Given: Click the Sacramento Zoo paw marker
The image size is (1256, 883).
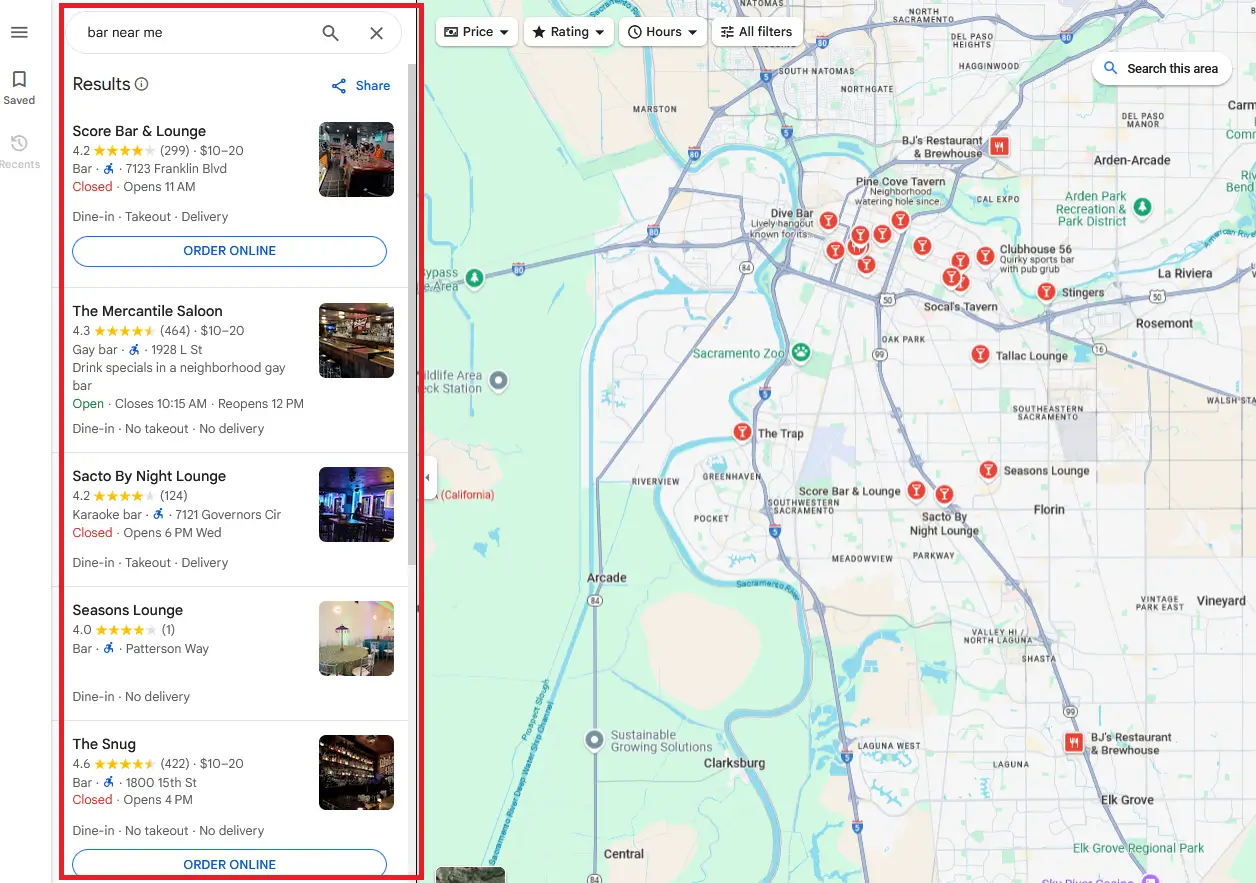Looking at the screenshot, I should (x=801, y=352).
